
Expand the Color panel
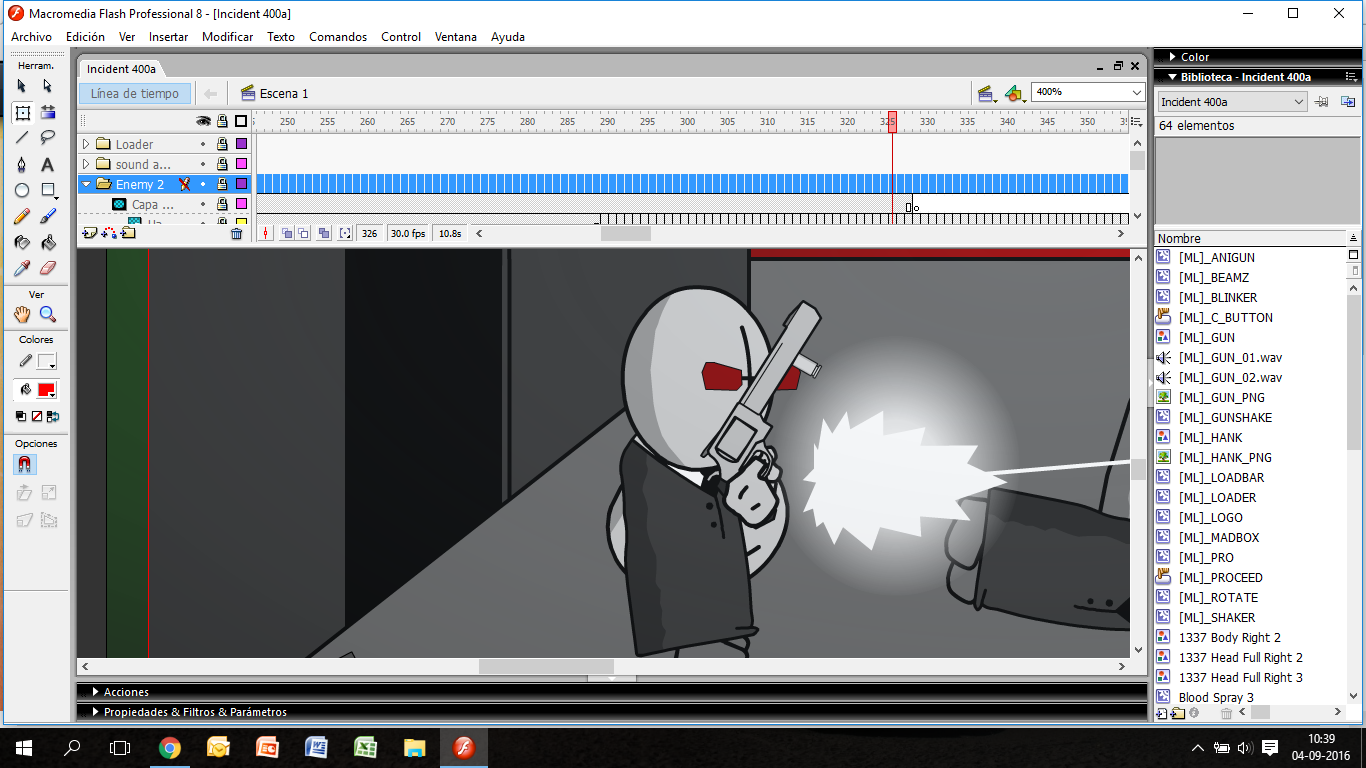tap(1173, 57)
